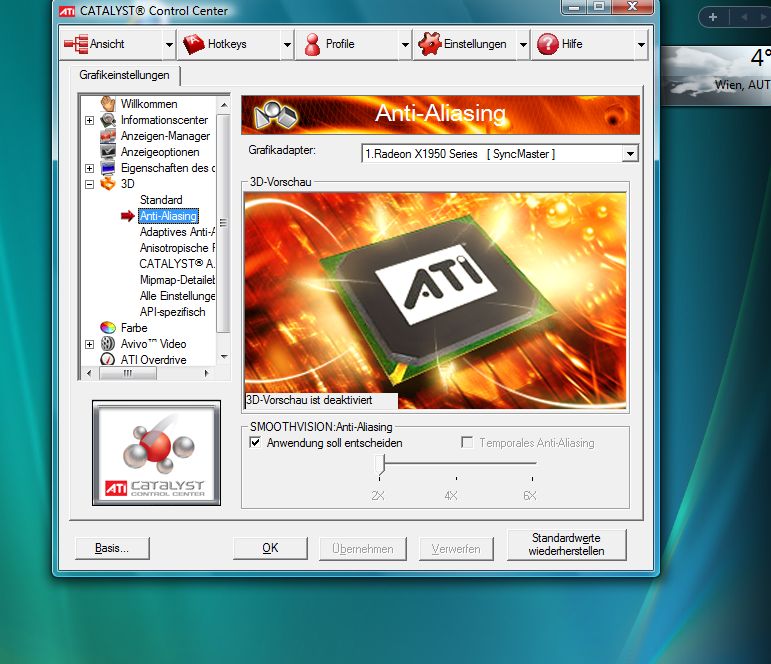The height and width of the screenshot is (664, 771).
Task: Click the Basis... button
Action: pyautogui.click(x=112, y=548)
